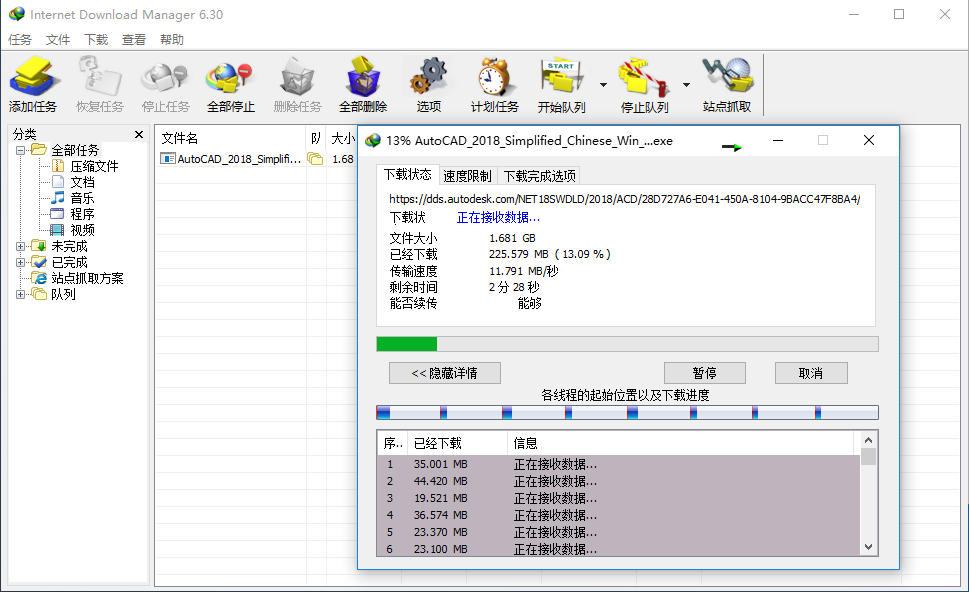Switch to the 下载状态 tab
Image resolution: width=969 pixels, height=592 pixels.
pyautogui.click(x=407, y=175)
